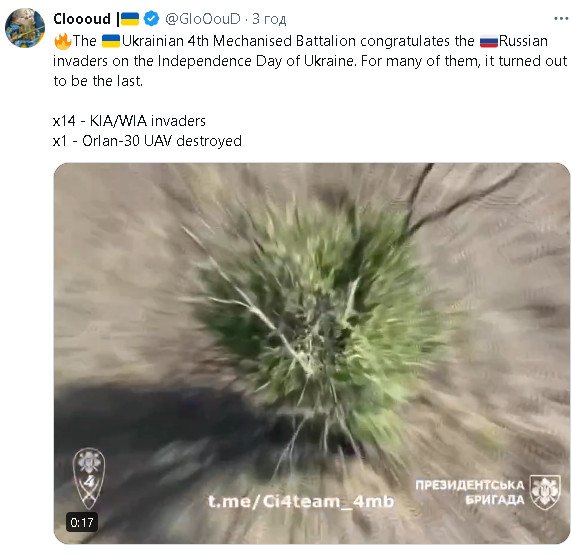Click the "x14 - KIA/WIA invaders" line
The image size is (572, 555).
pyautogui.click(x=130, y=121)
